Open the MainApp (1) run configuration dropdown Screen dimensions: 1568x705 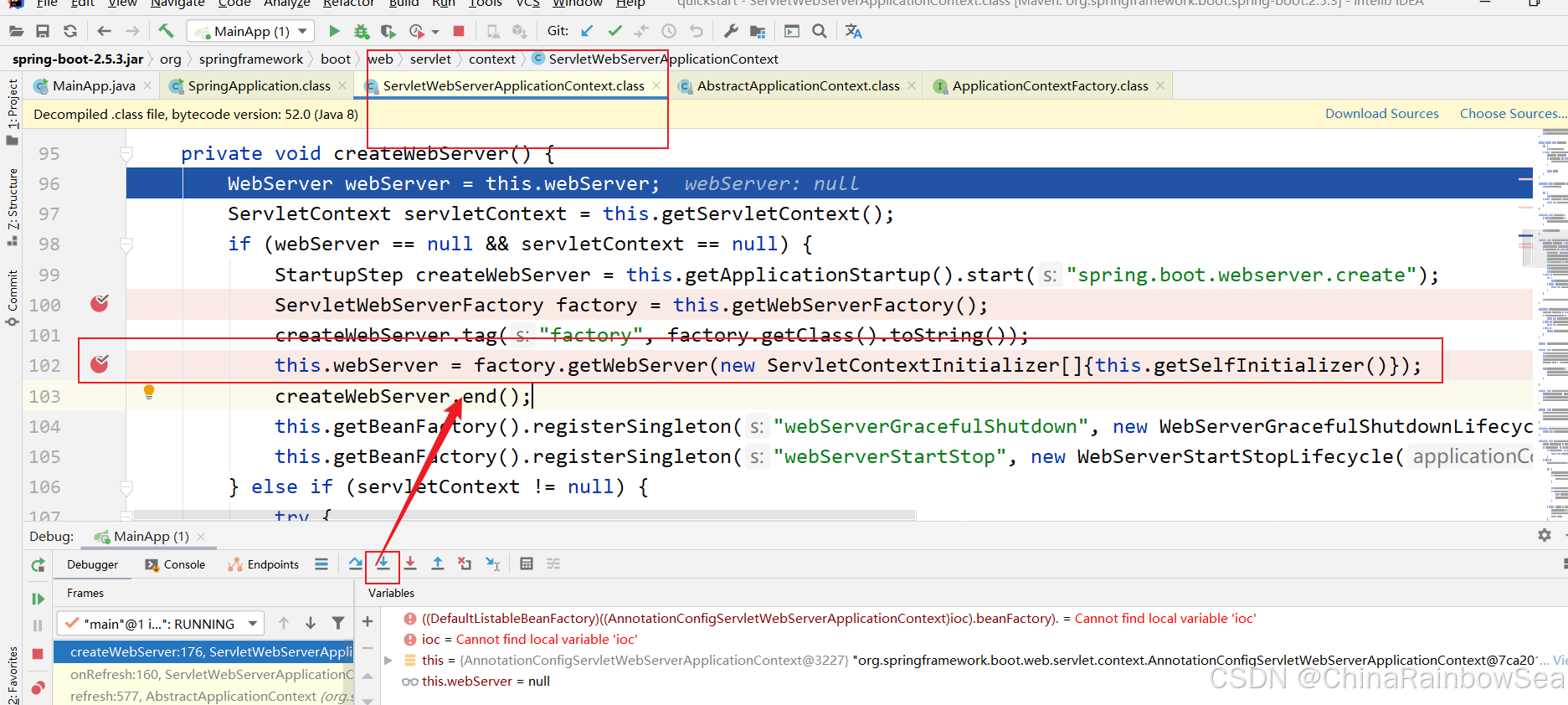pos(249,32)
